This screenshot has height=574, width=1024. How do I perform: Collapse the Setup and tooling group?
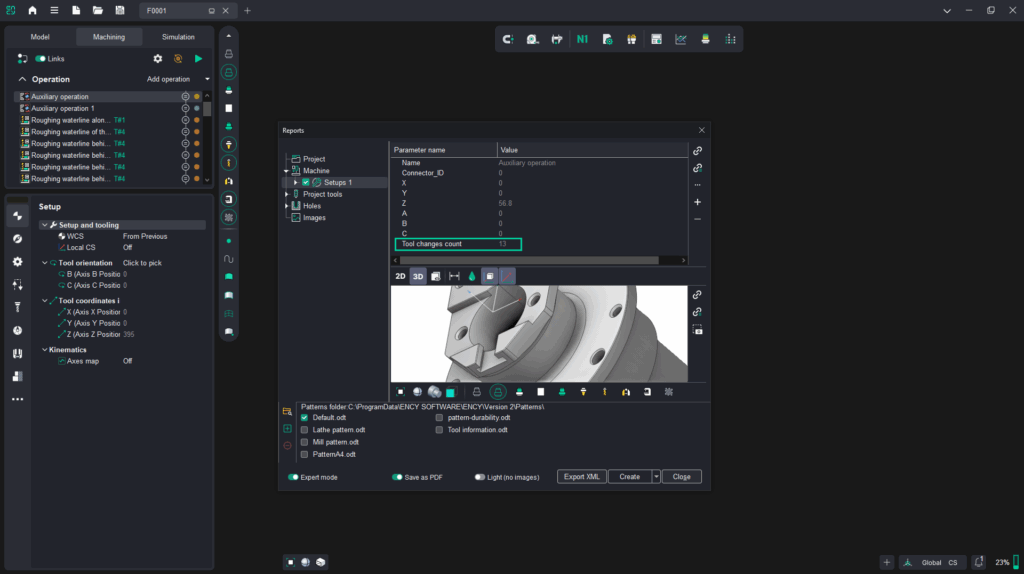(x=44, y=225)
